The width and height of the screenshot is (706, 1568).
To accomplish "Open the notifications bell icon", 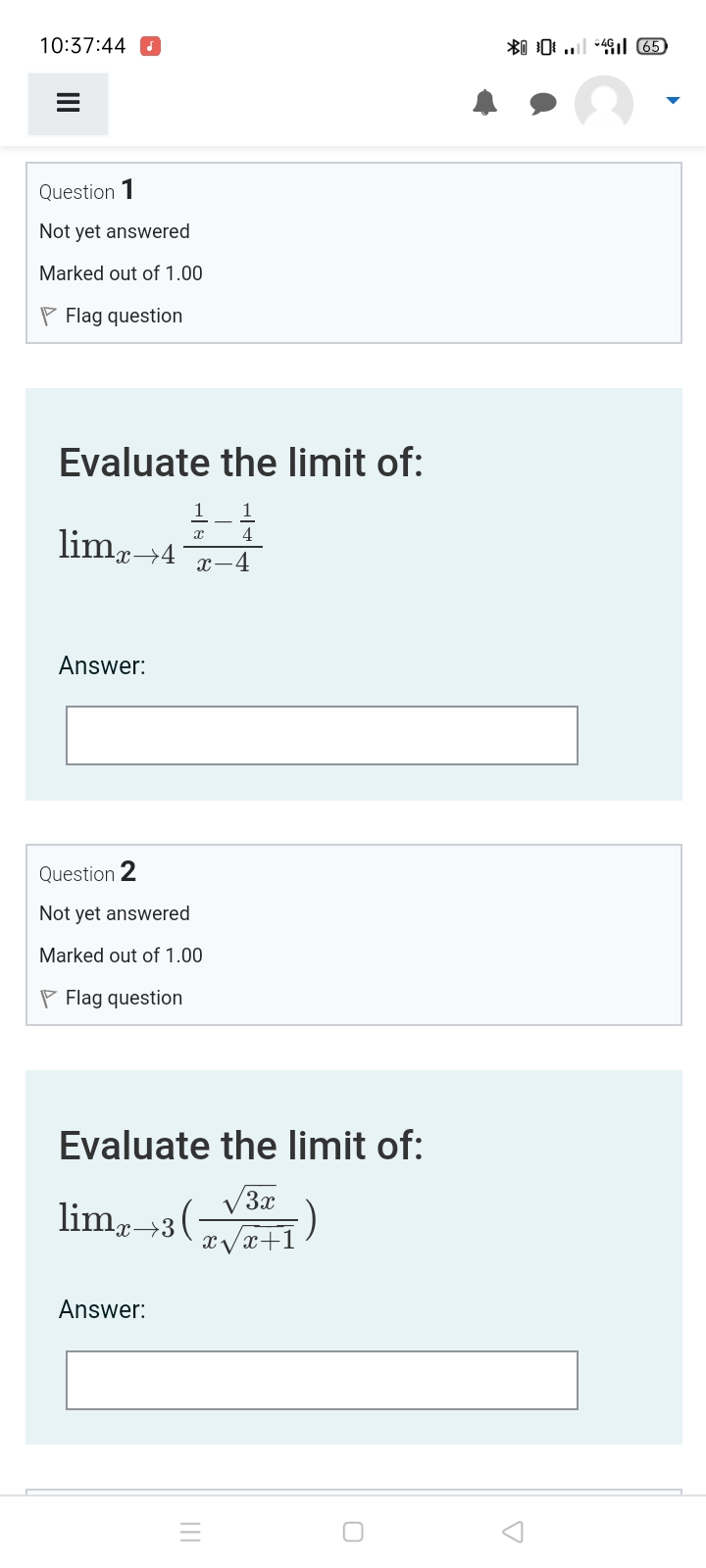I will click(484, 103).
